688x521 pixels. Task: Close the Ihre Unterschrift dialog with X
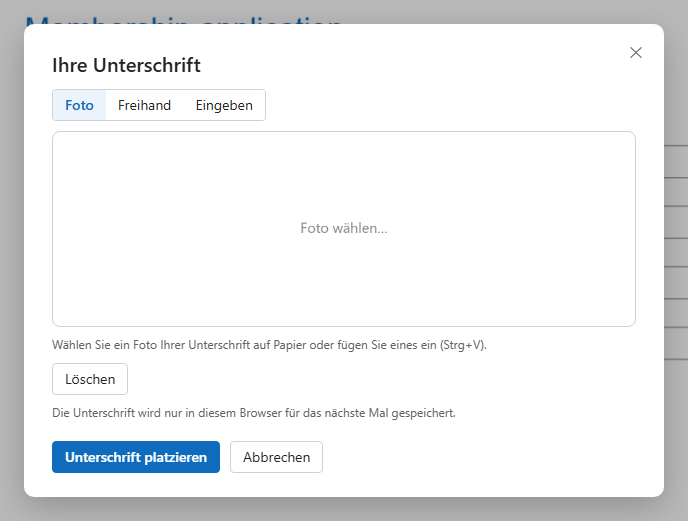coord(635,53)
